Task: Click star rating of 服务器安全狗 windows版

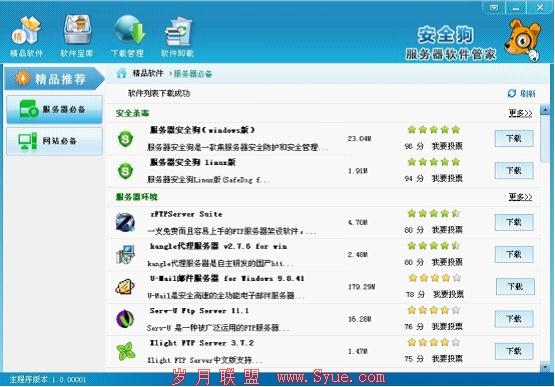Action: [x=433, y=130]
